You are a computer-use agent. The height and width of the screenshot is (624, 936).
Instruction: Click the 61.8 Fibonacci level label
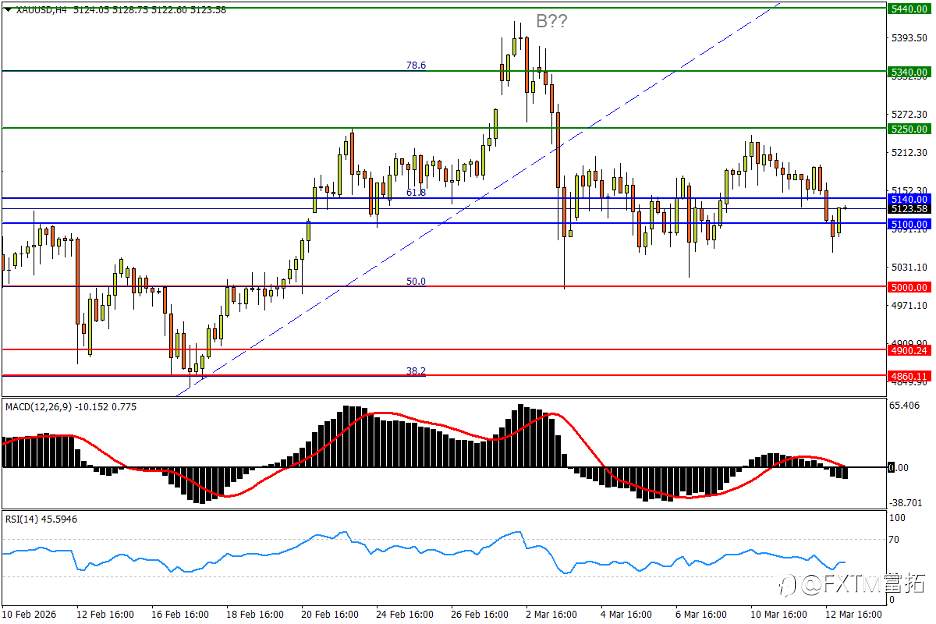[x=416, y=192]
